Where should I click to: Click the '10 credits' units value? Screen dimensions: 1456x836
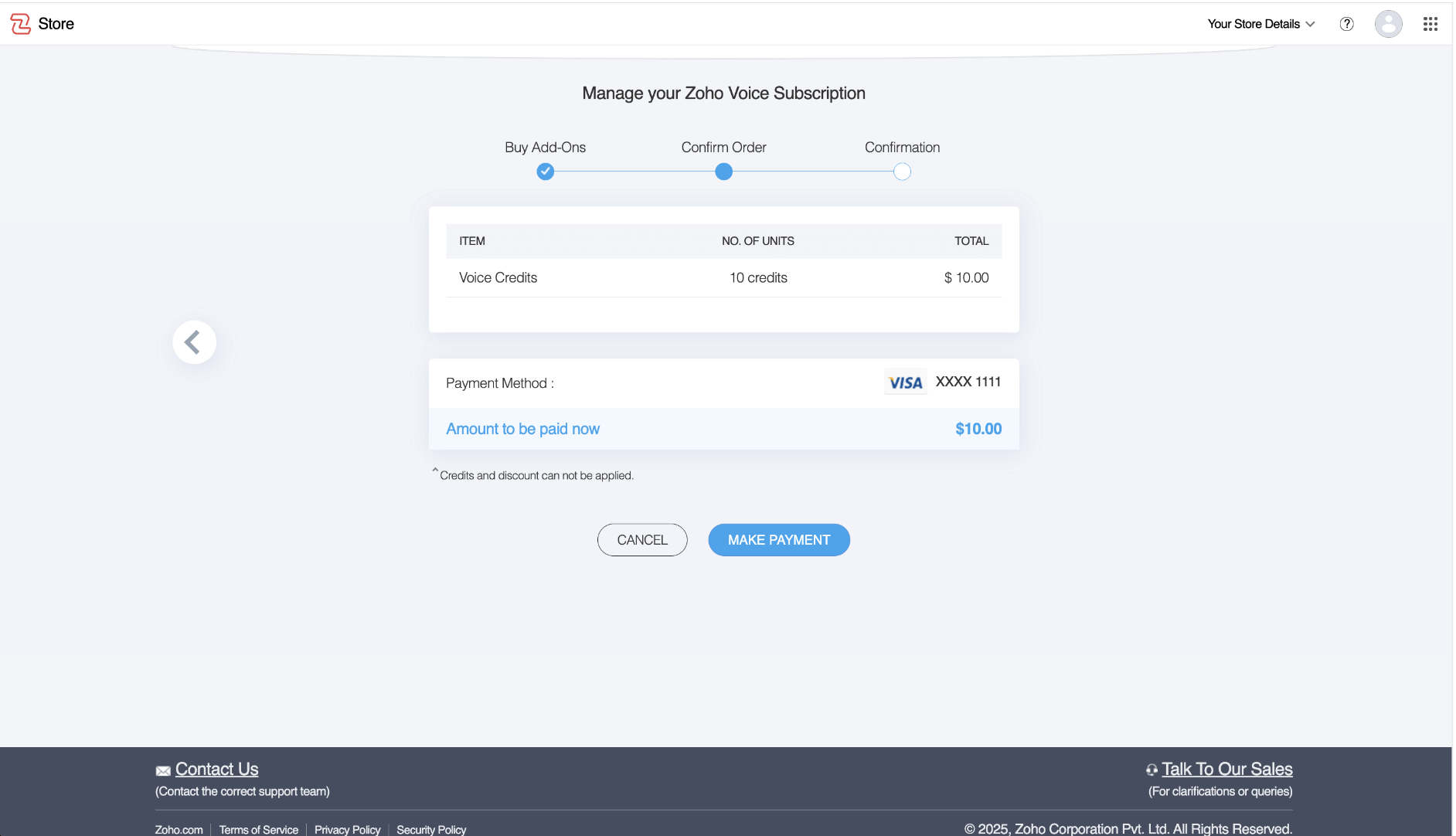point(759,278)
